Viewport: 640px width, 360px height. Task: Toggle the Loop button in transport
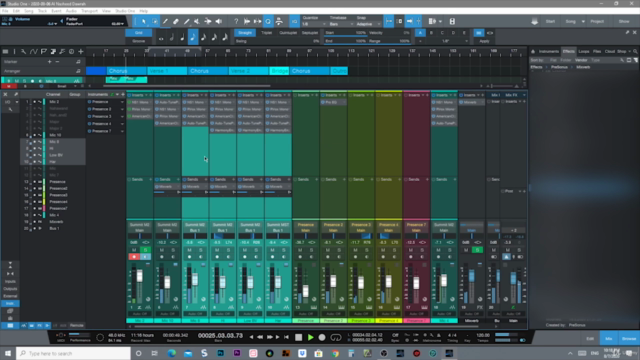[x=336, y=337]
